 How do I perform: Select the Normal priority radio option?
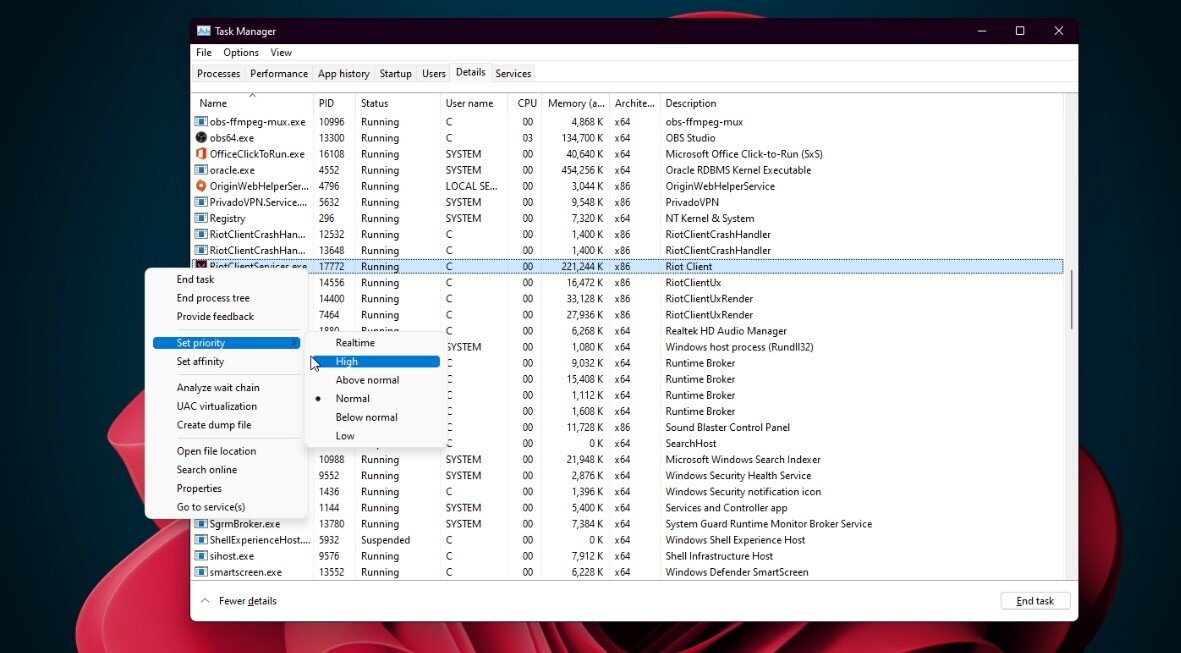click(x=352, y=398)
